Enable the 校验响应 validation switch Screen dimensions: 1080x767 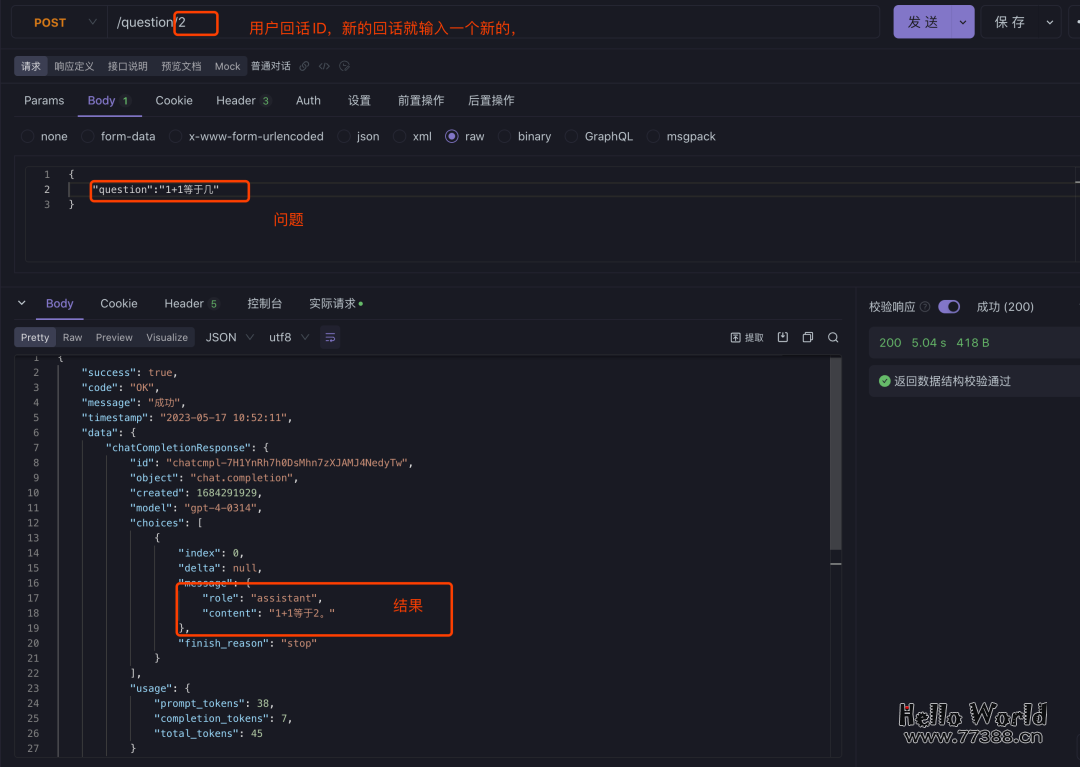coord(949,306)
